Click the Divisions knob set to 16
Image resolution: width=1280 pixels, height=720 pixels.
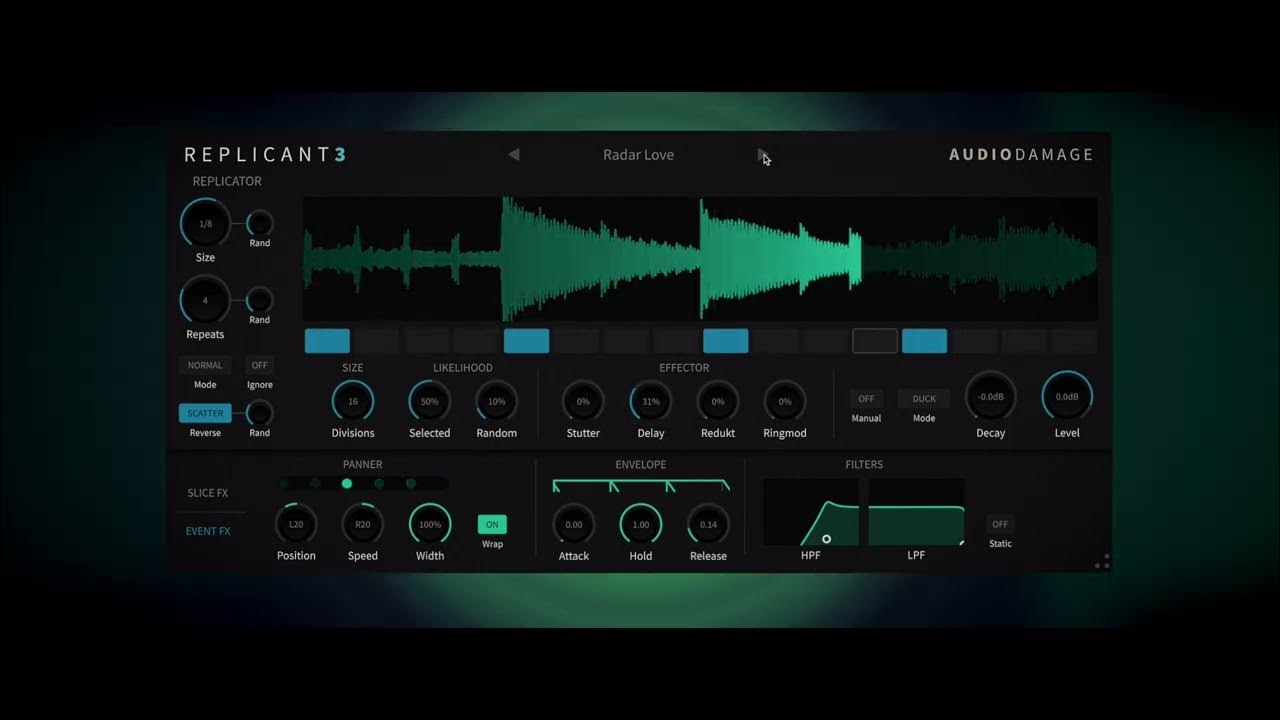pos(353,401)
